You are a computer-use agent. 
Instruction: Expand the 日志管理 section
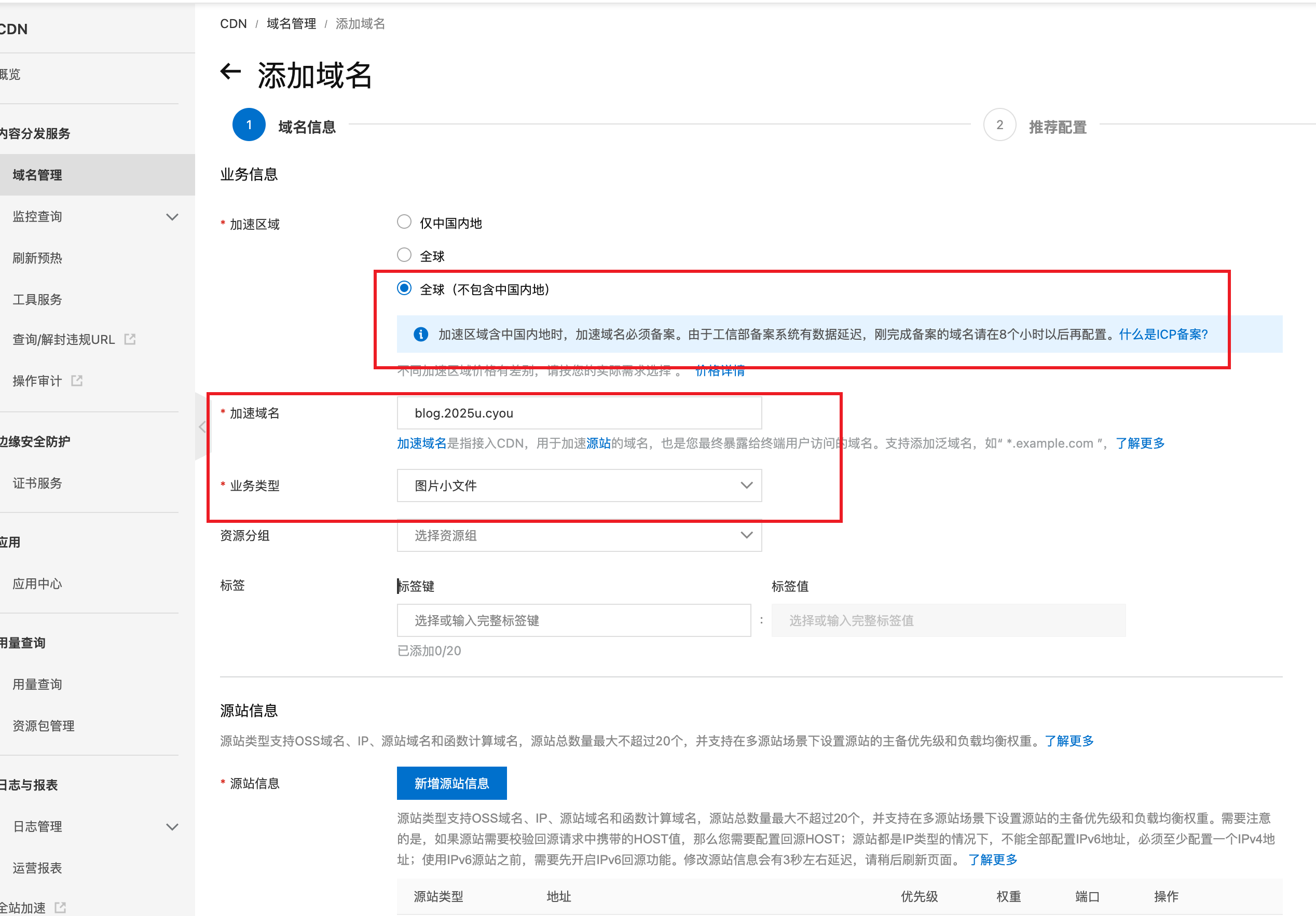click(171, 826)
